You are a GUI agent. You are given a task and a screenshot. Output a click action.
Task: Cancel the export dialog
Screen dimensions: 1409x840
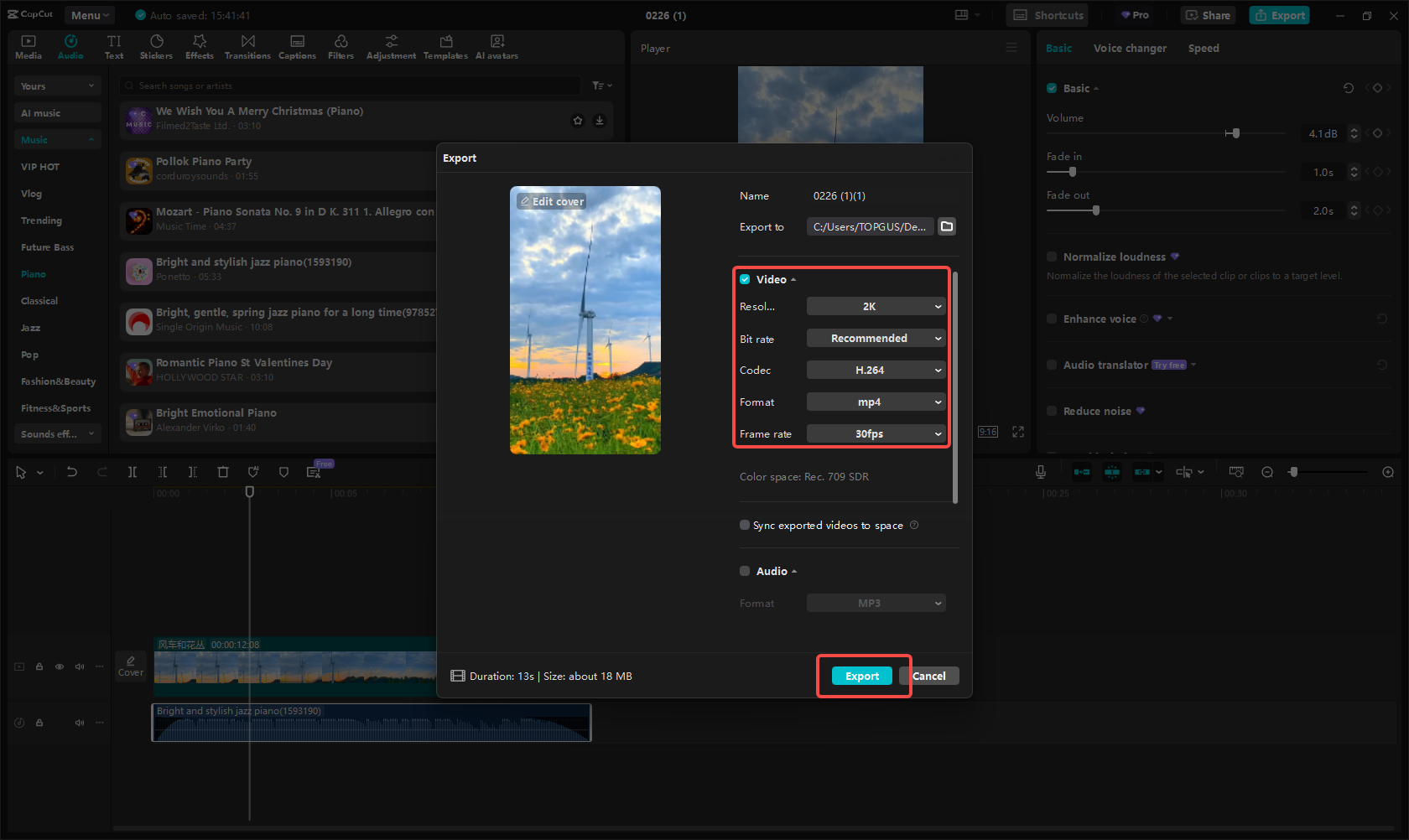point(929,675)
